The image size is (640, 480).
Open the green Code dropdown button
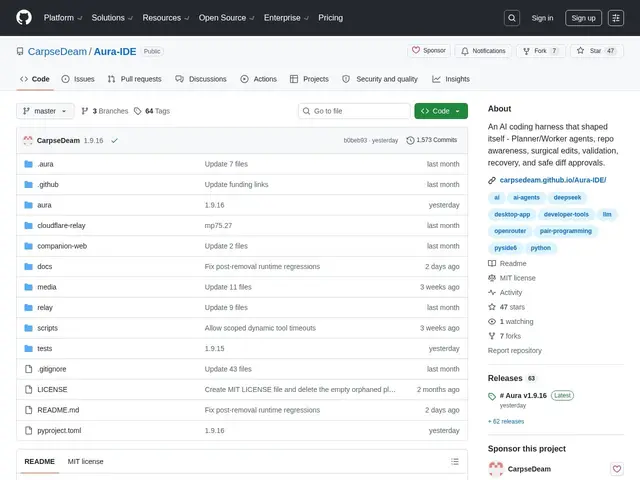[x=441, y=111]
